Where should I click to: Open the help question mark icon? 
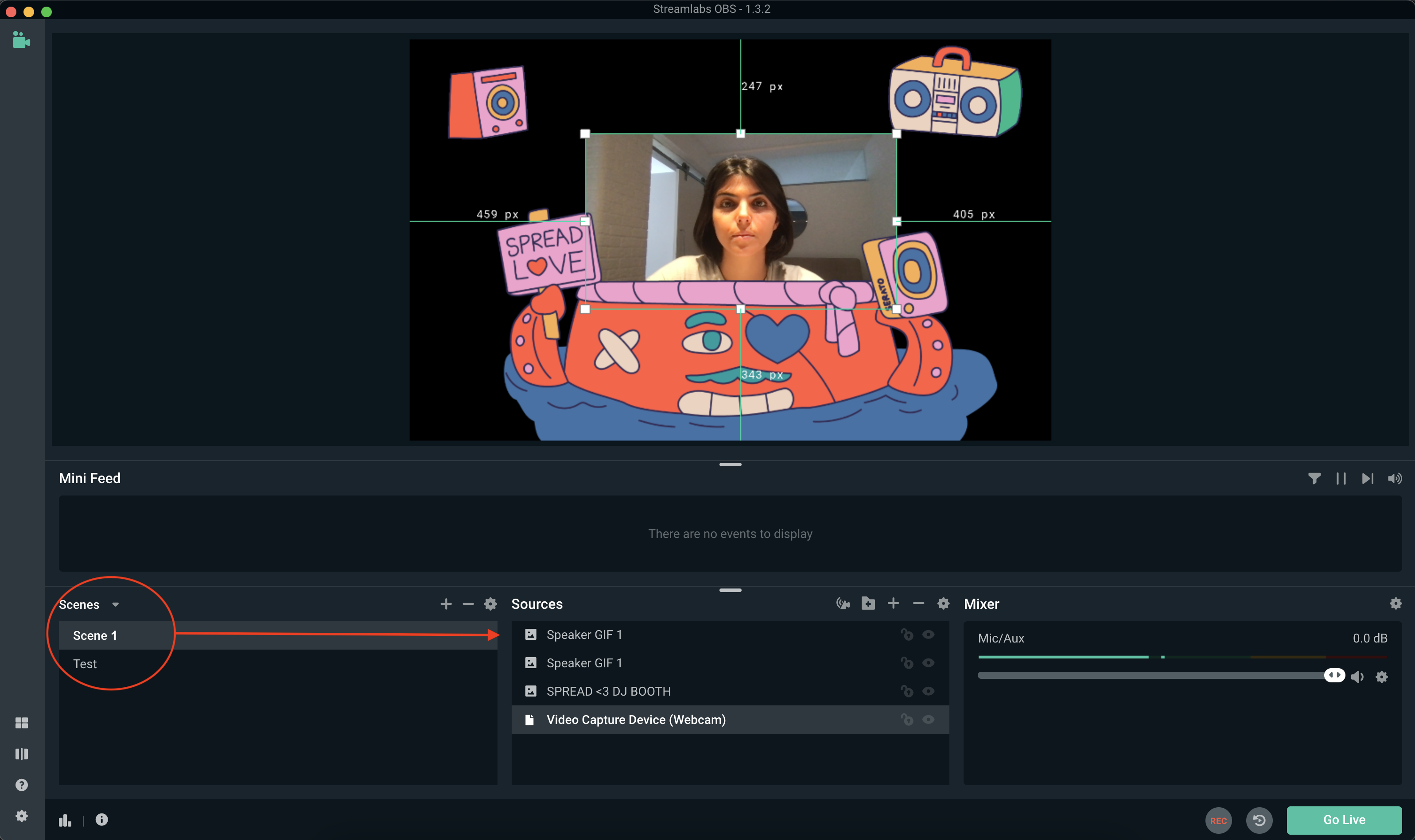pos(22,785)
